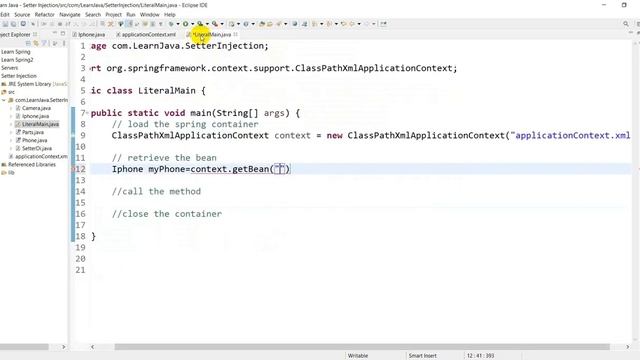Select the Servers project
This screenshot has height=360, width=640.
point(9,68)
